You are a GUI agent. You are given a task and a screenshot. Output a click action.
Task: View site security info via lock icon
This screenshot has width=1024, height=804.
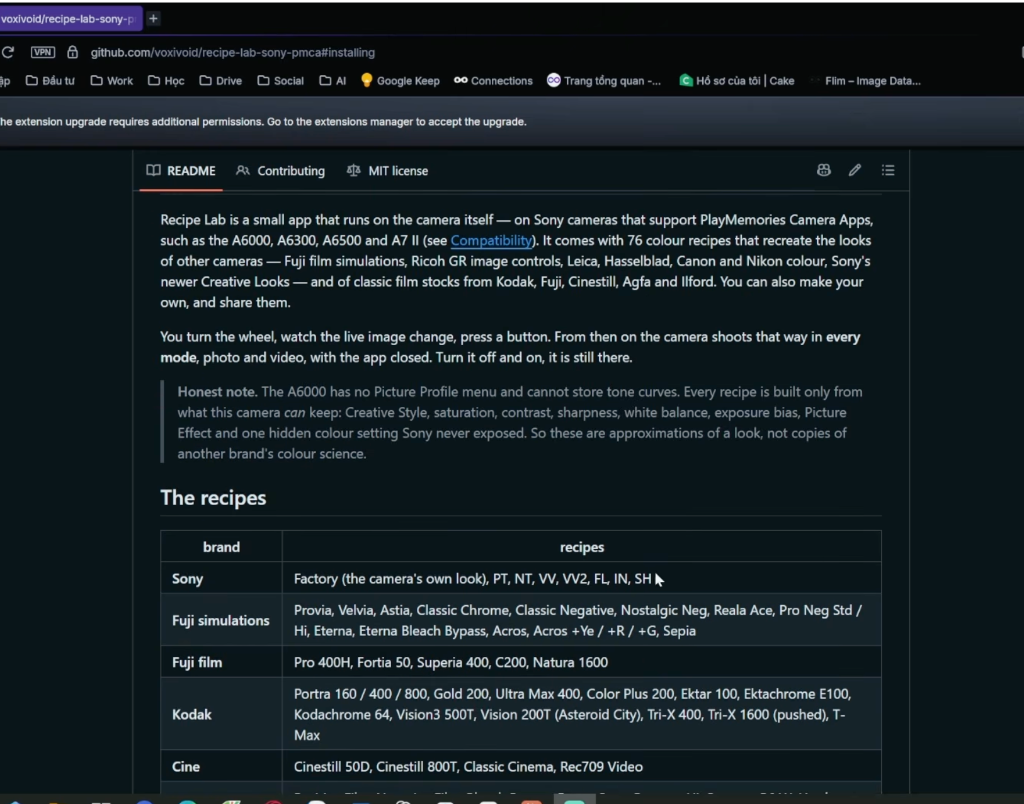click(x=72, y=52)
